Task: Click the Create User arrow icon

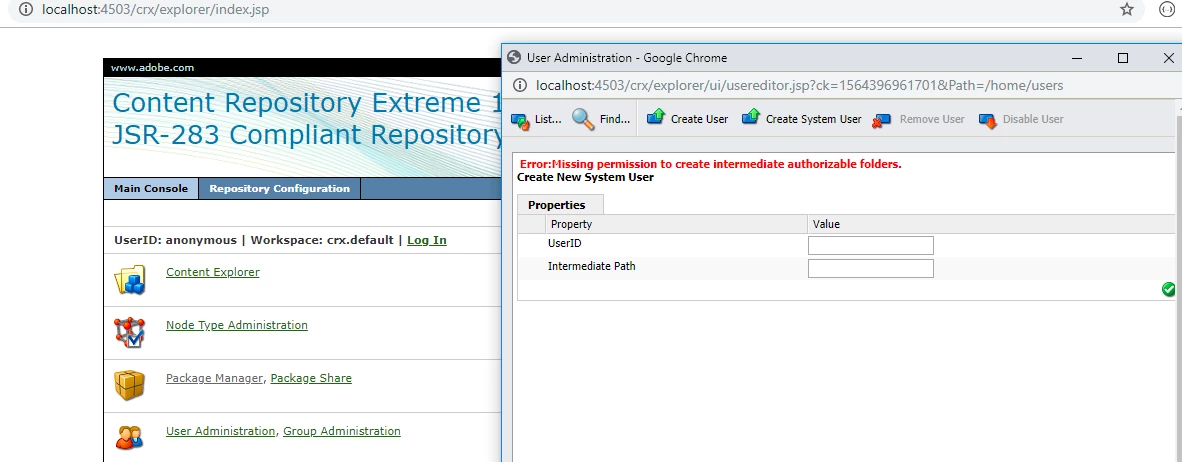Action: pyautogui.click(x=656, y=118)
